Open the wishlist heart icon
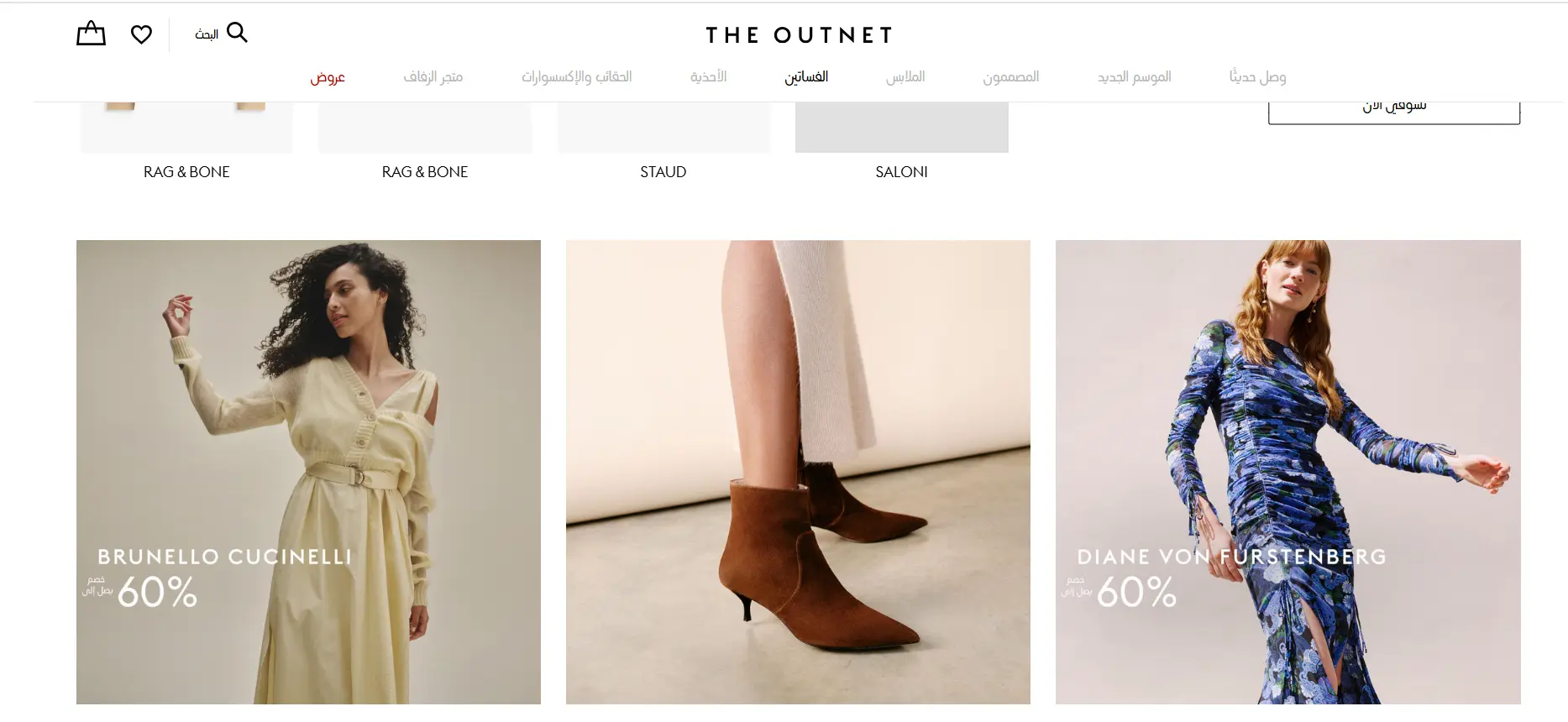Screen dimensions: 1568x722 (x=141, y=34)
